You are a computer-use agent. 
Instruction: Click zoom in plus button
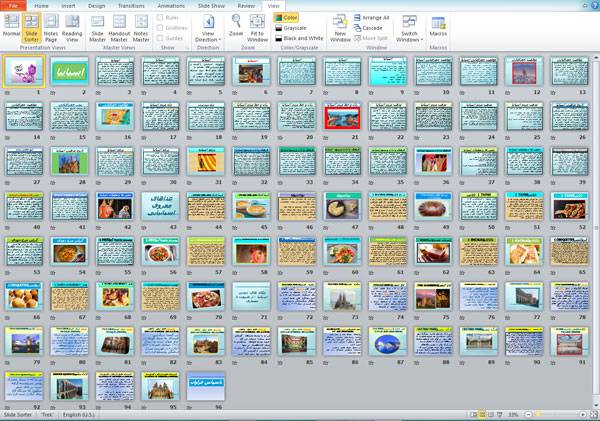tap(583, 414)
